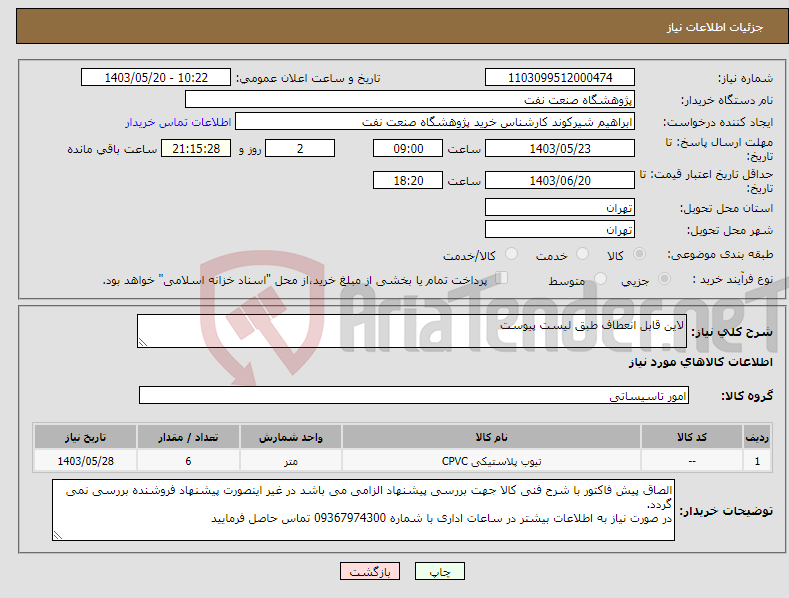Viewport: 789px width, 598px height.
Task: Click the گروه کالا field امور تاسیساتی
Action: [x=414, y=396]
